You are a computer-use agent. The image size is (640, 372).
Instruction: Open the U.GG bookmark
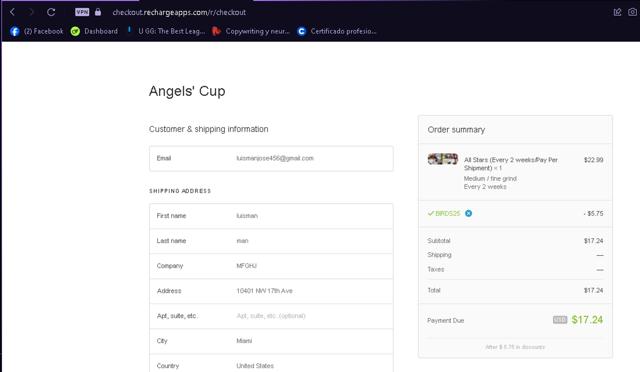click(x=166, y=31)
